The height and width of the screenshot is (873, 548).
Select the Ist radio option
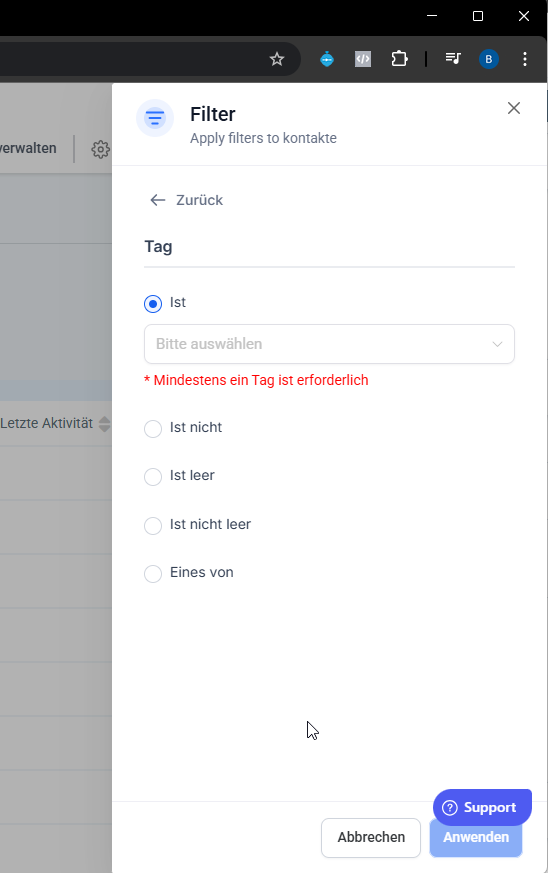pos(153,303)
